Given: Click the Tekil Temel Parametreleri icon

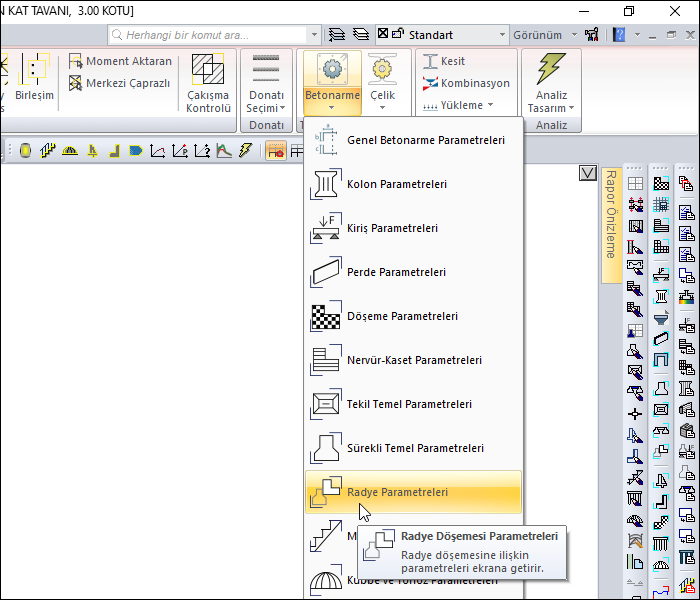Looking at the screenshot, I should coord(327,404).
